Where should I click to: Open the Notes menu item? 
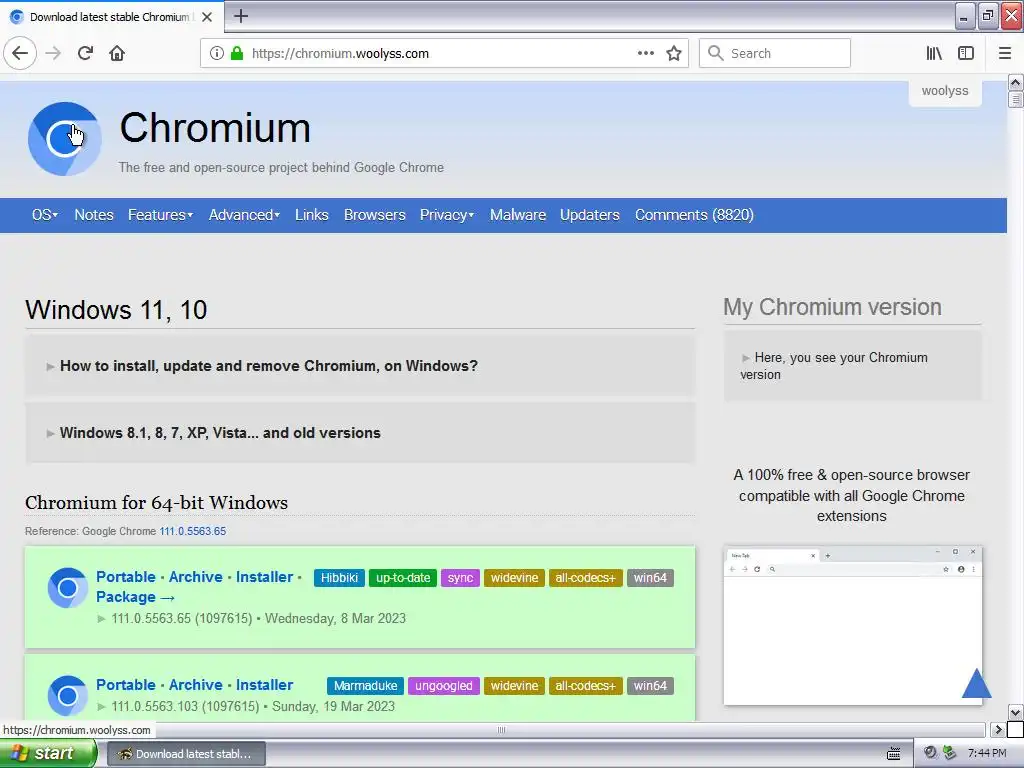point(94,215)
